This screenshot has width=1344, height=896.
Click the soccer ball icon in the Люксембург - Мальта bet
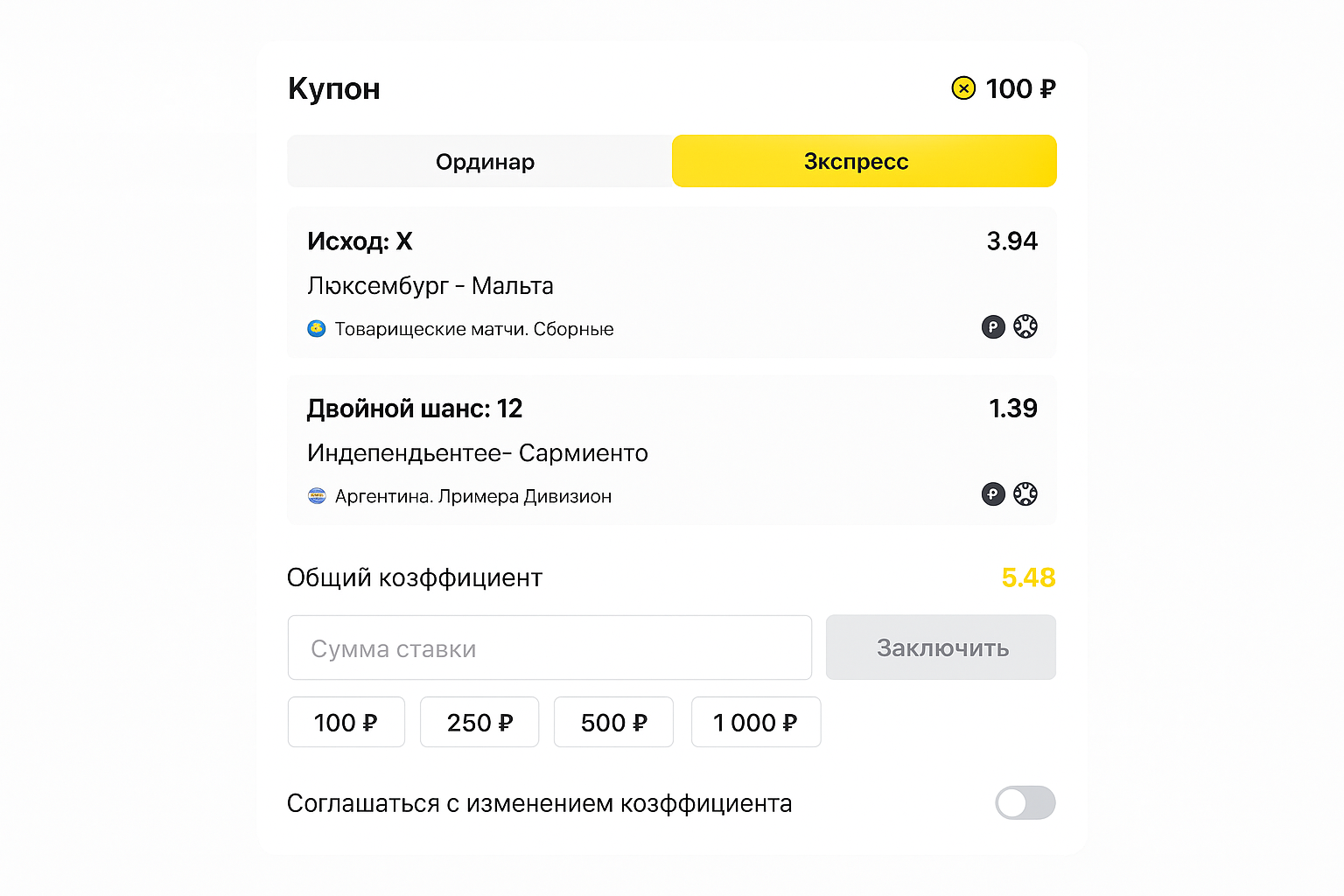click(x=1025, y=327)
